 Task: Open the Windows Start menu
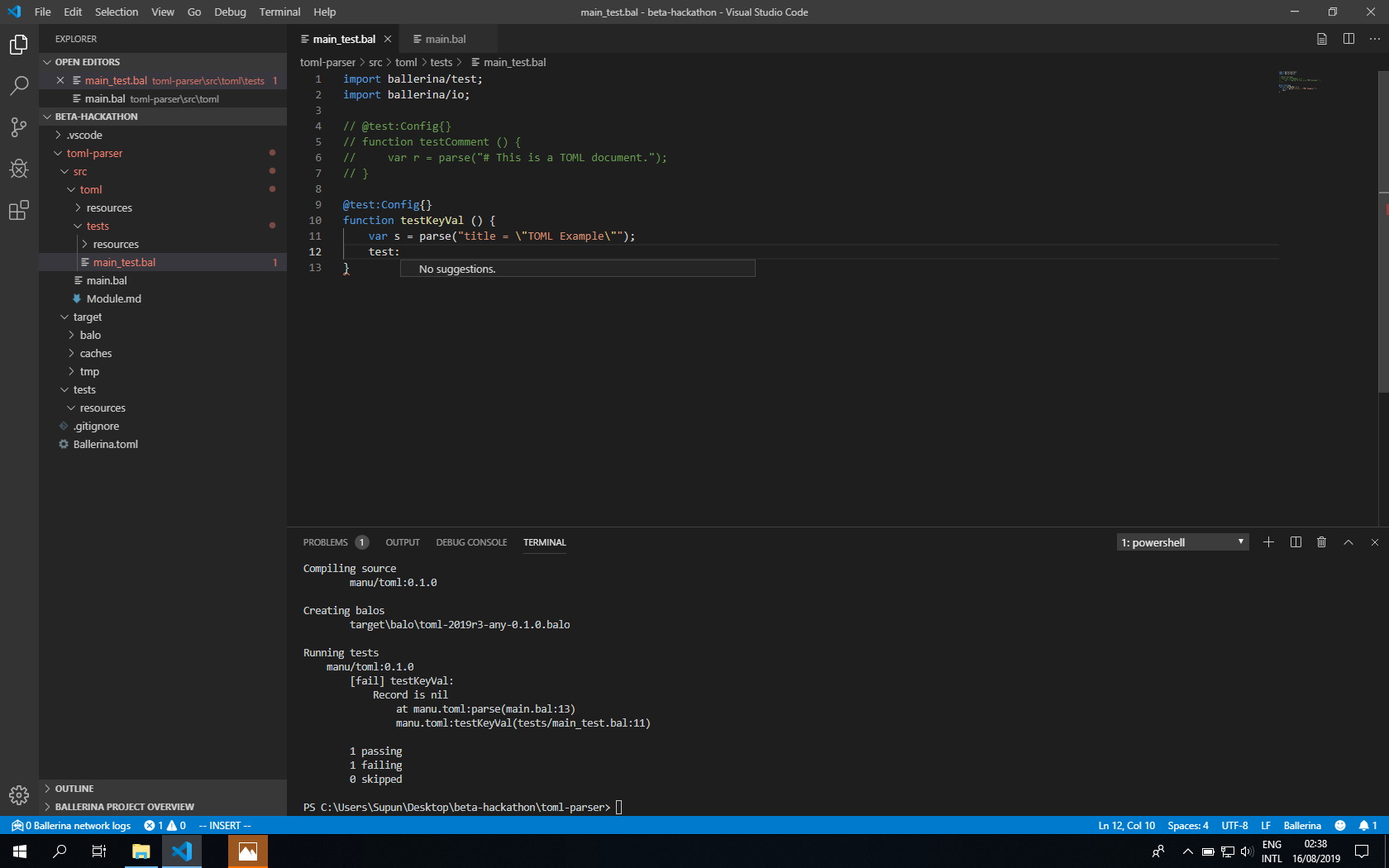[x=20, y=851]
